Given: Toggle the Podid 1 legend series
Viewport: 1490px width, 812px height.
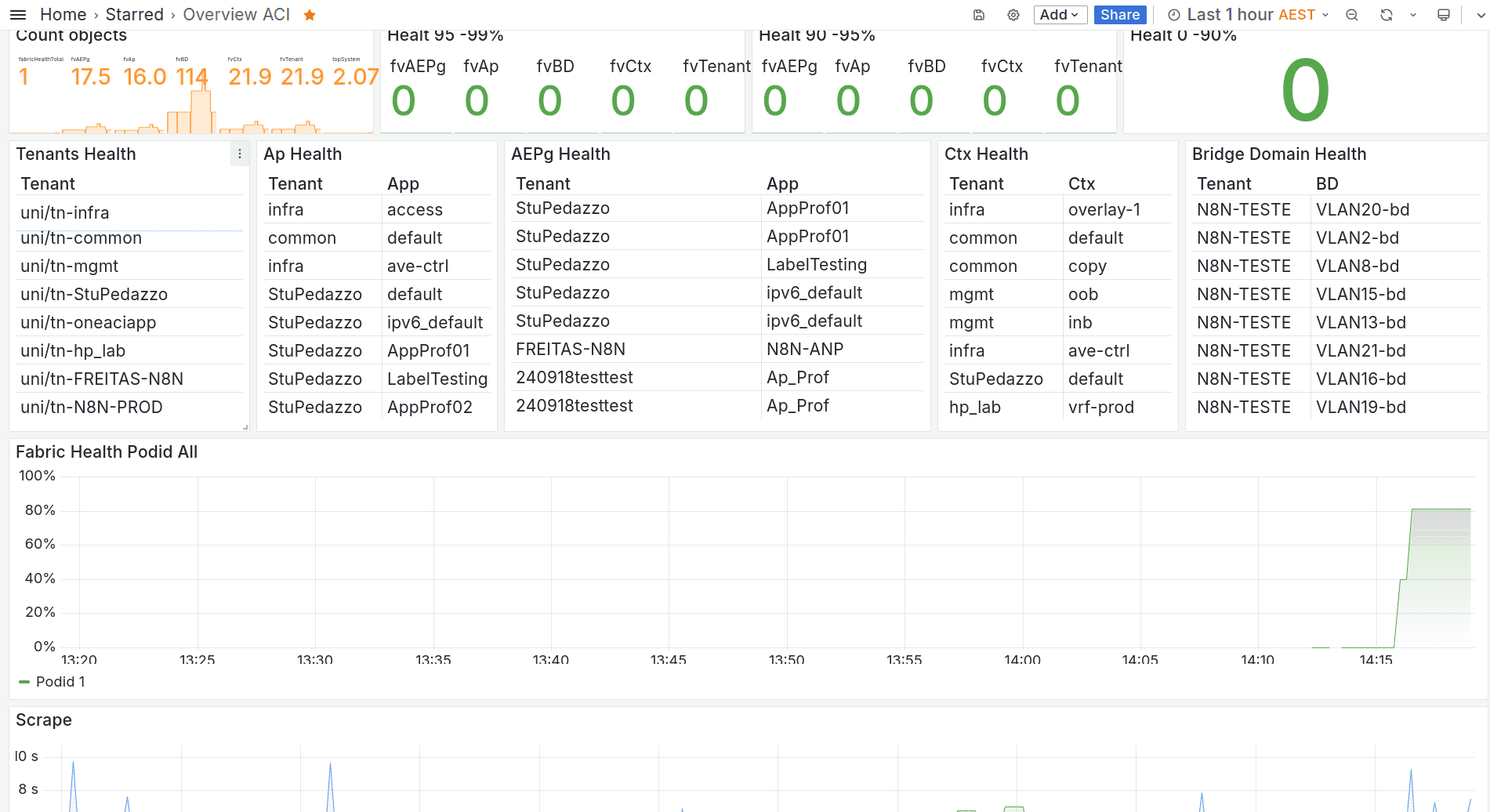Looking at the screenshot, I should pos(60,682).
